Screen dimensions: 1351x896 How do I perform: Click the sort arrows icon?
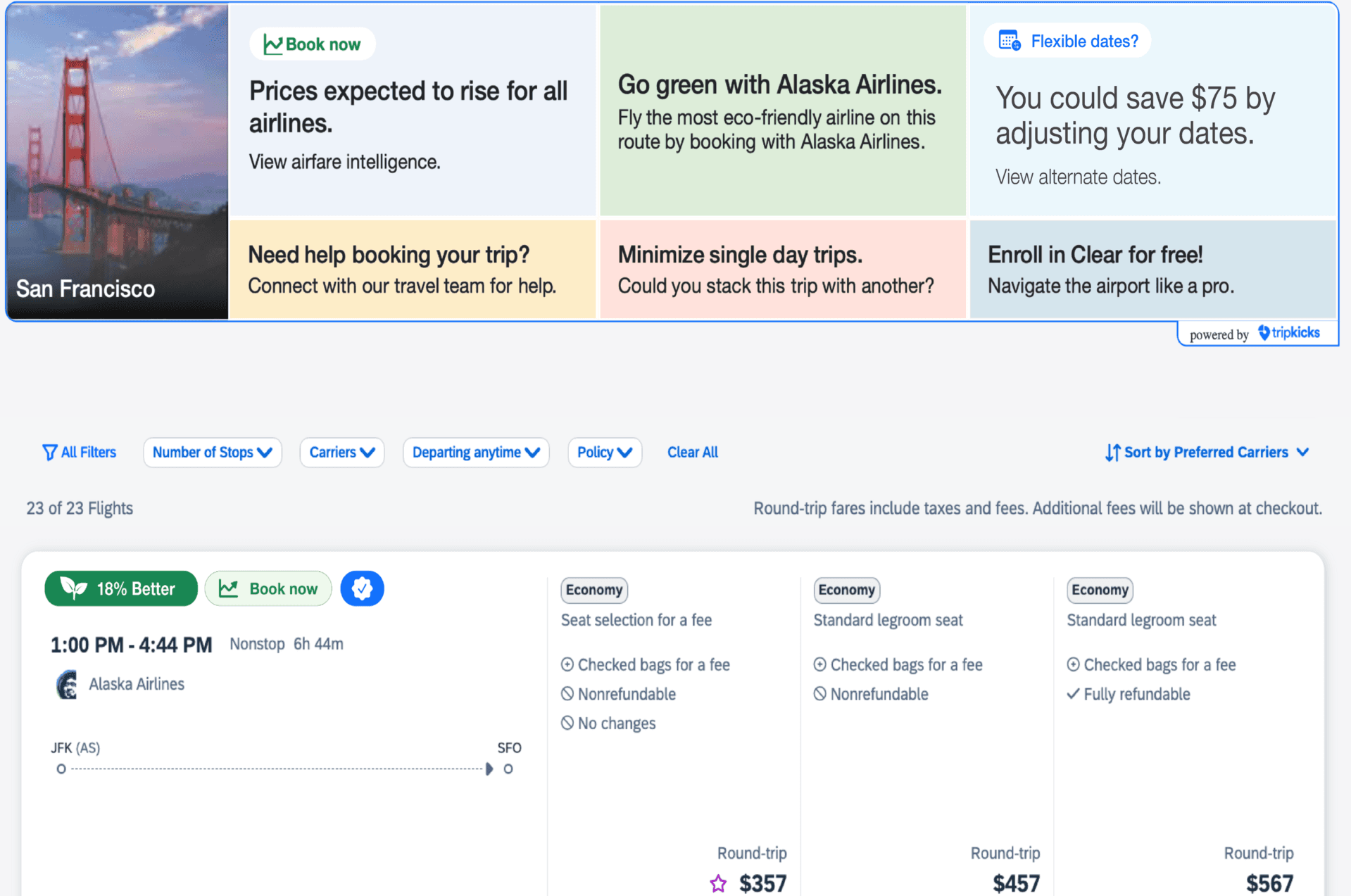(x=1112, y=453)
